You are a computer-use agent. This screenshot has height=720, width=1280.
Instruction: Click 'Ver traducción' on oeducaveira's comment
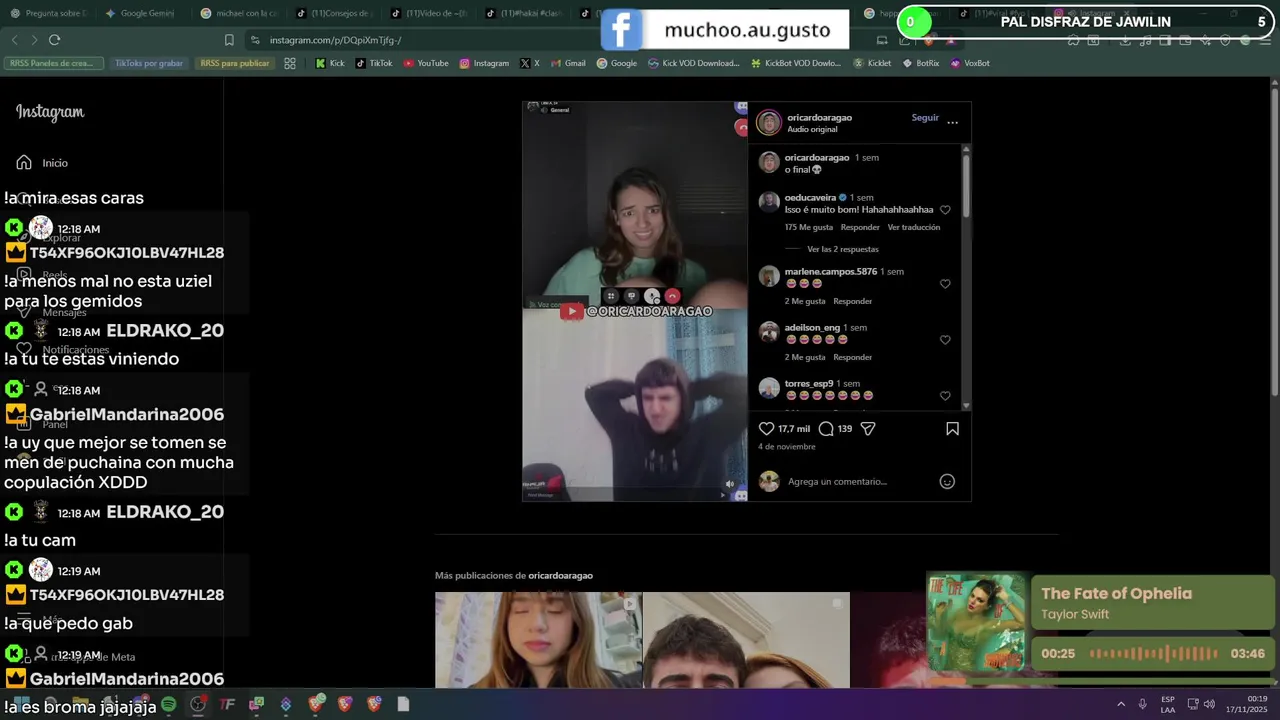click(x=914, y=227)
